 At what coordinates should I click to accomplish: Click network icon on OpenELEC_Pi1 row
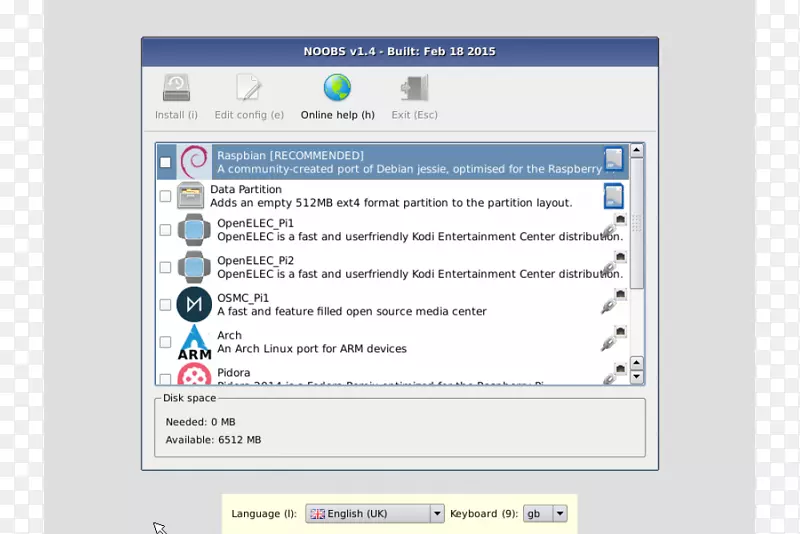(x=614, y=227)
